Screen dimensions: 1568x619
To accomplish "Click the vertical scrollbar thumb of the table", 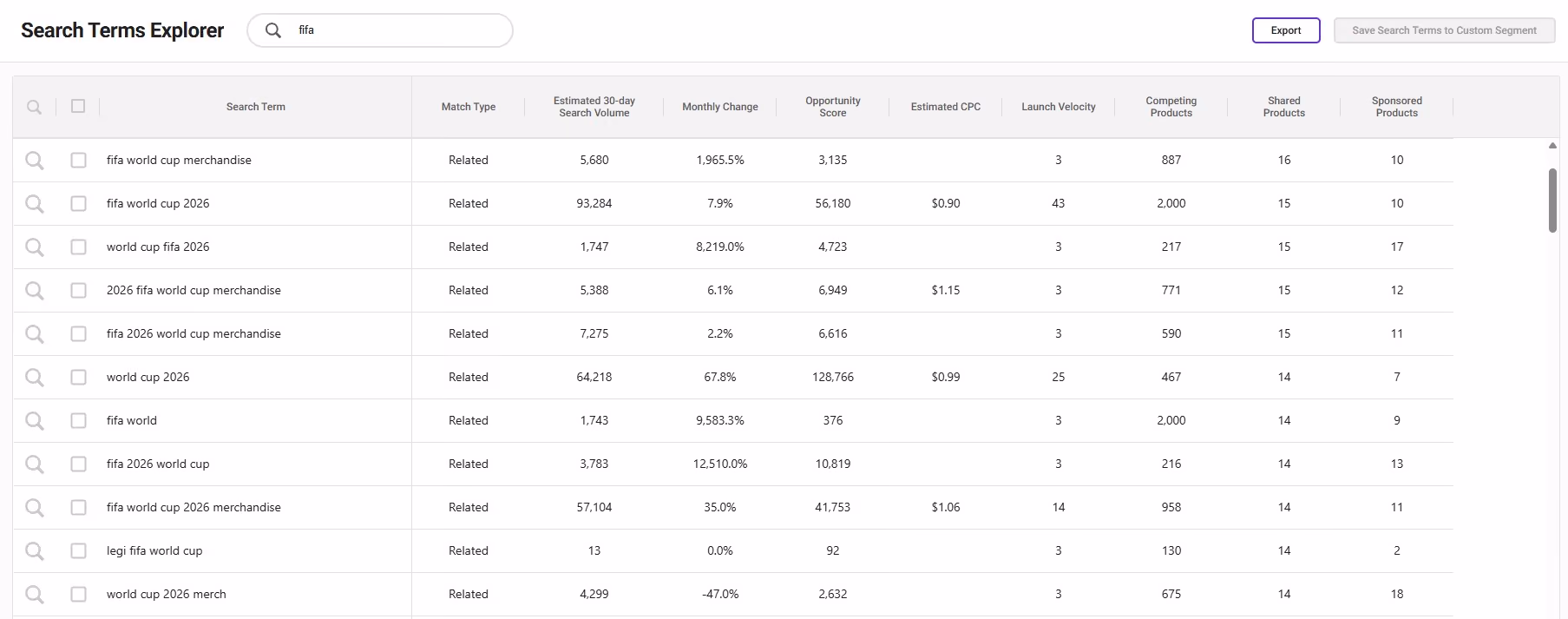I will pyautogui.click(x=1552, y=200).
